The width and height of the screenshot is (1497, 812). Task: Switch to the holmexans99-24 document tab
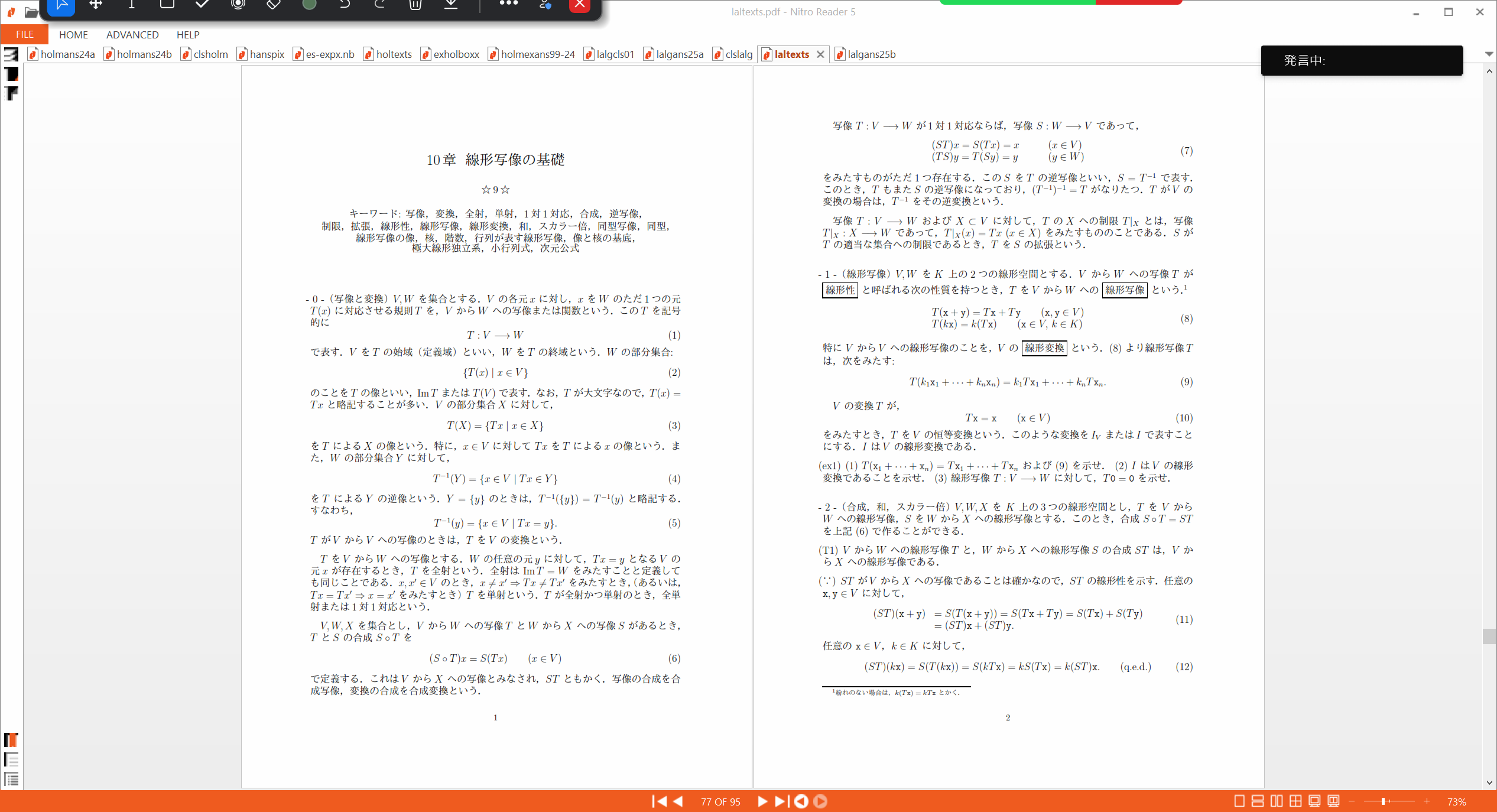(x=531, y=54)
